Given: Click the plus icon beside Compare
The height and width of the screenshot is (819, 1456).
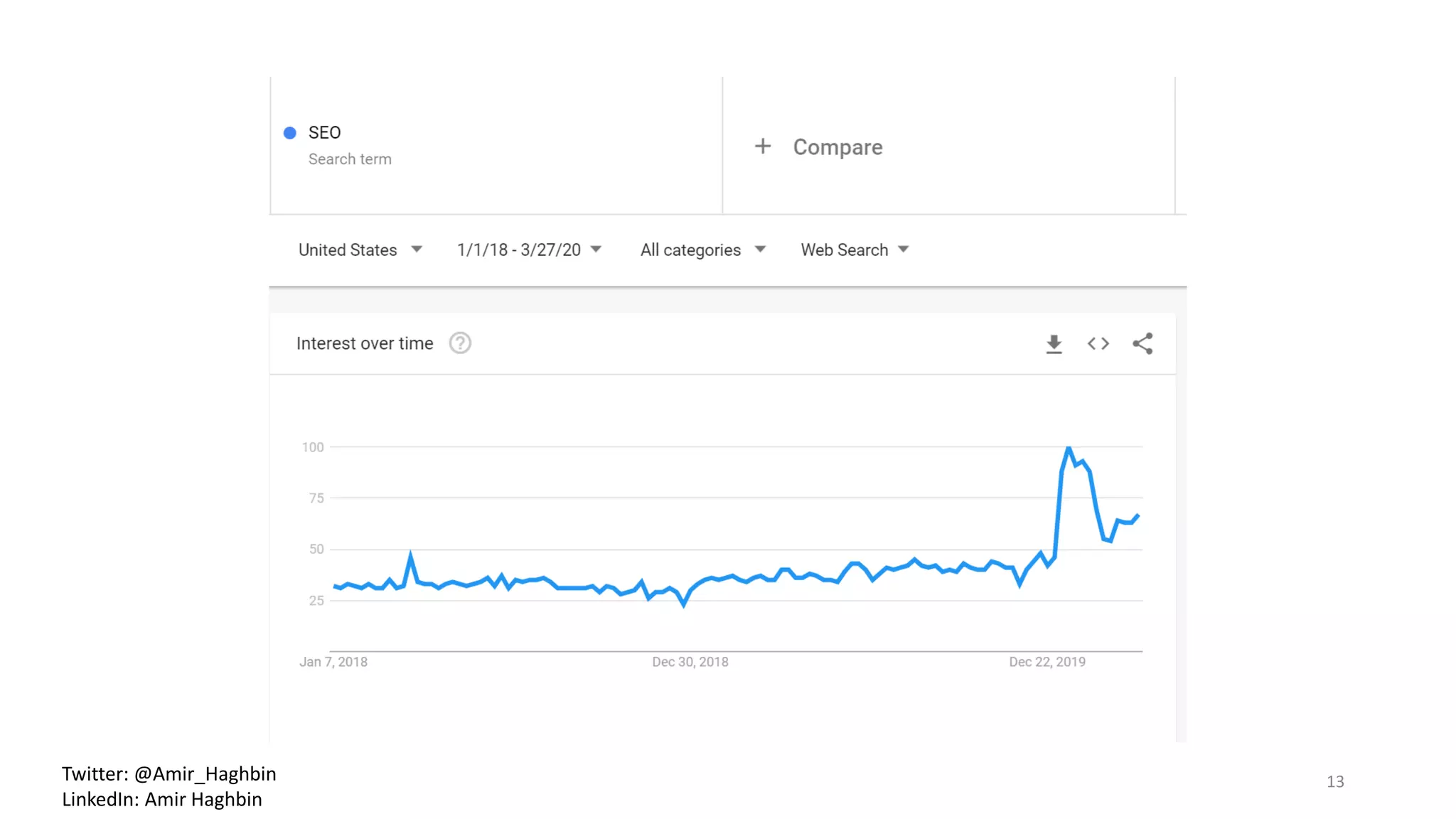Looking at the screenshot, I should point(763,146).
